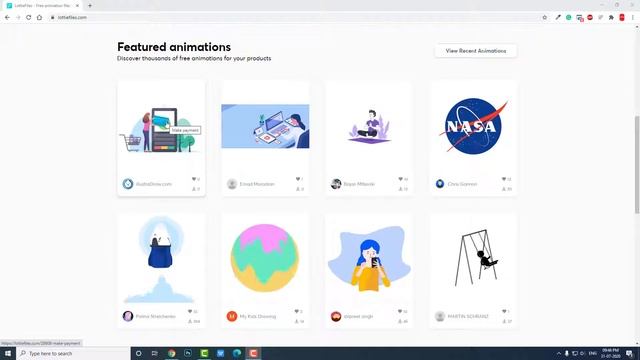
Task: Open the laptop desk animation thumbnail
Action: (265, 126)
